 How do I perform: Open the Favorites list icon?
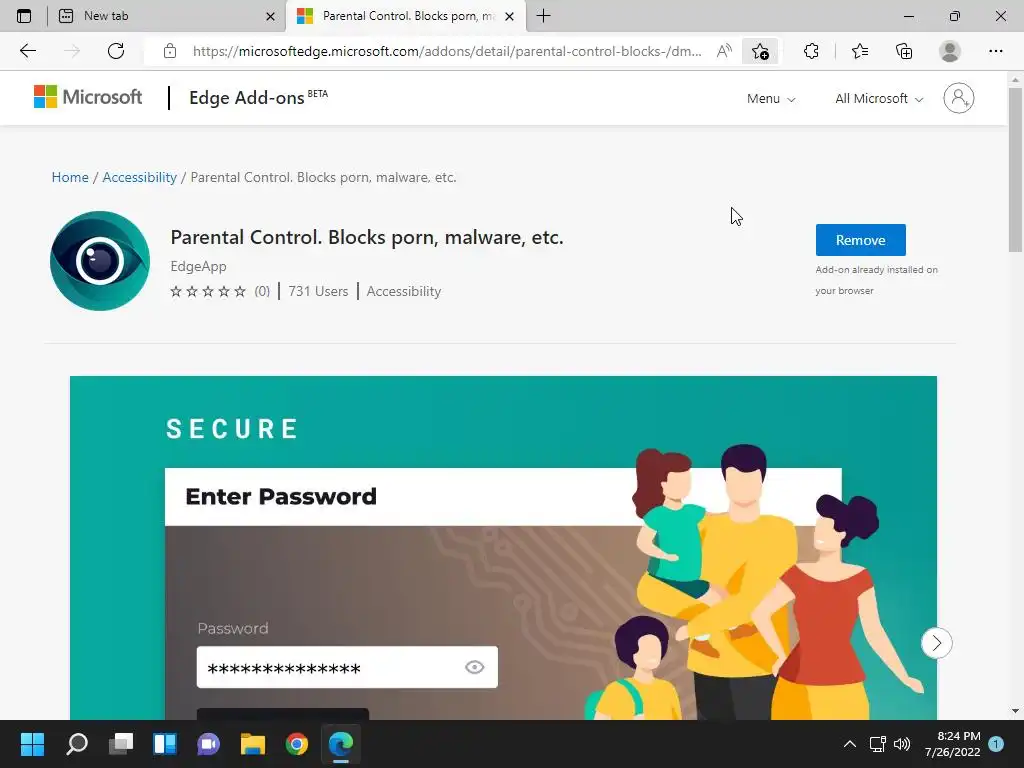pyautogui.click(x=859, y=51)
